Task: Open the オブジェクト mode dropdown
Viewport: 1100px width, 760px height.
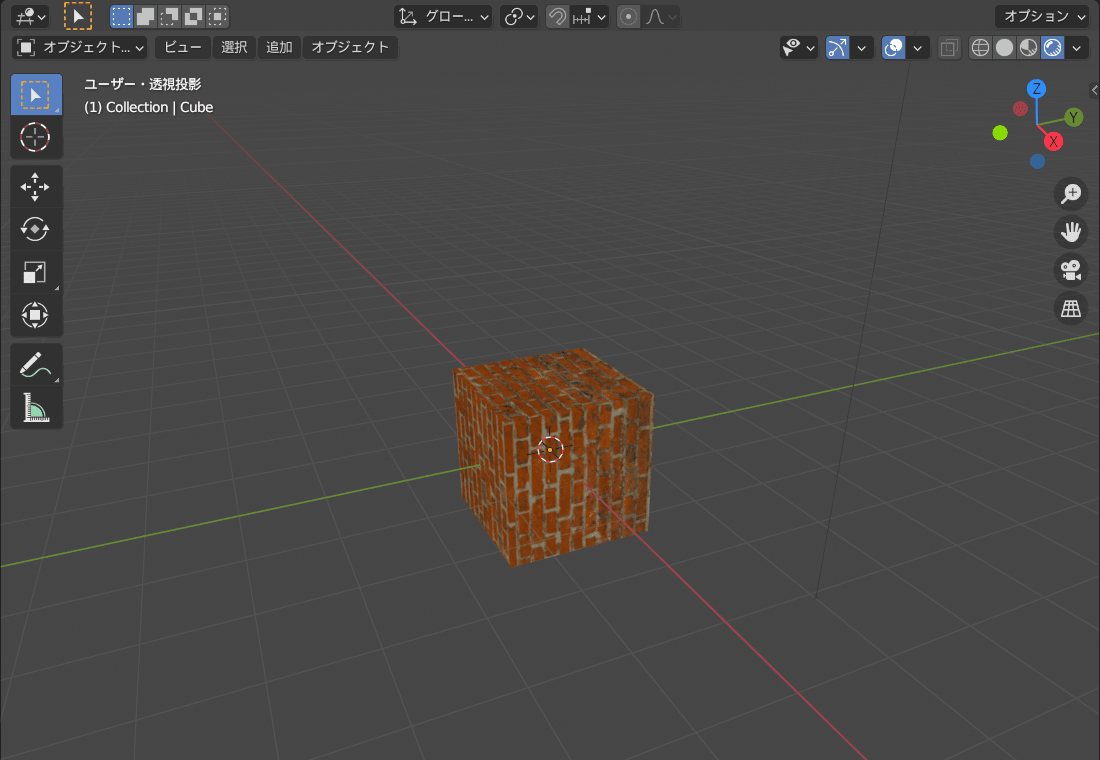Action: tap(79, 48)
